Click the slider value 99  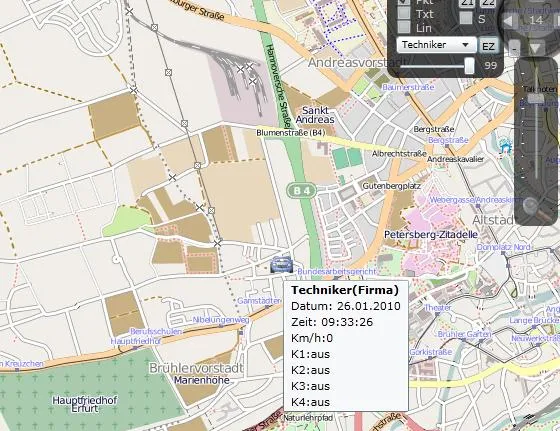[x=491, y=65]
